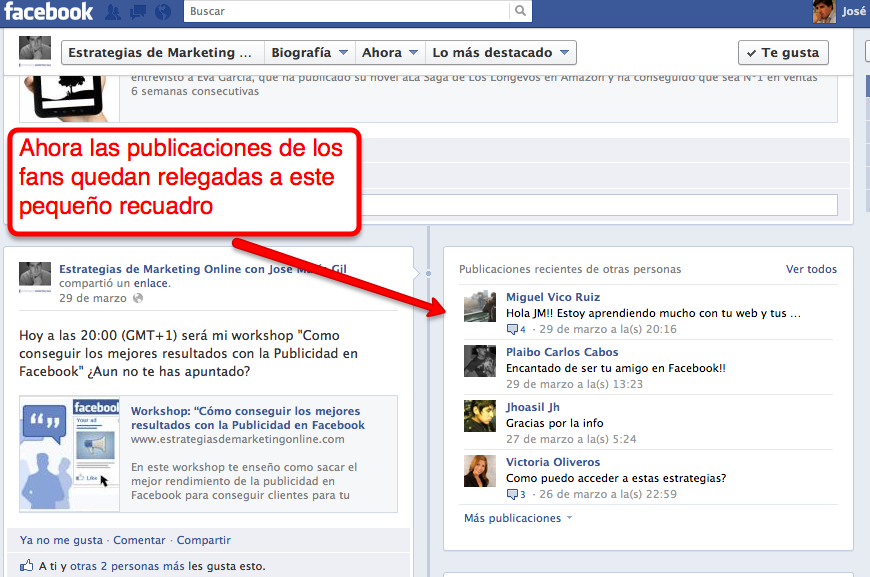Click the public audience globe icon beside 29 de marzo
The height and width of the screenshot is (577, 870).
coord(138,298)
